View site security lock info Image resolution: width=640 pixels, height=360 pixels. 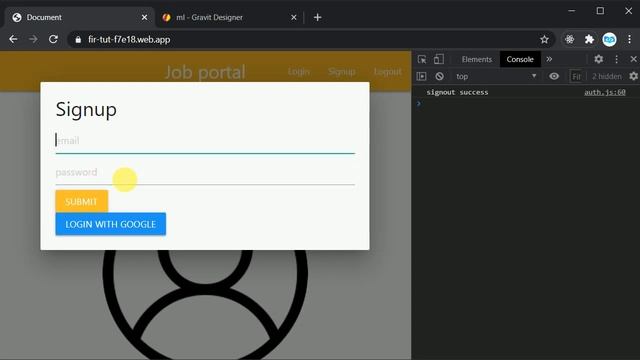(x=78, y=40)
